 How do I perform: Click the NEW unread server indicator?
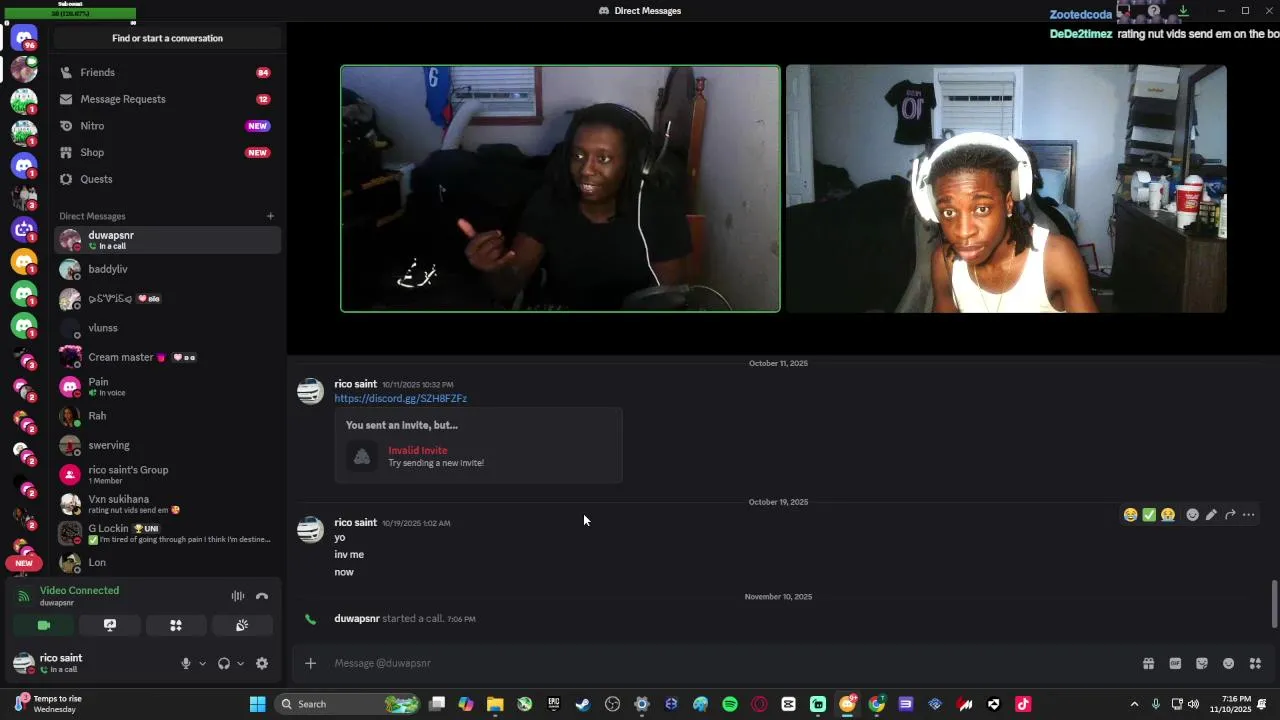(24, 563)
